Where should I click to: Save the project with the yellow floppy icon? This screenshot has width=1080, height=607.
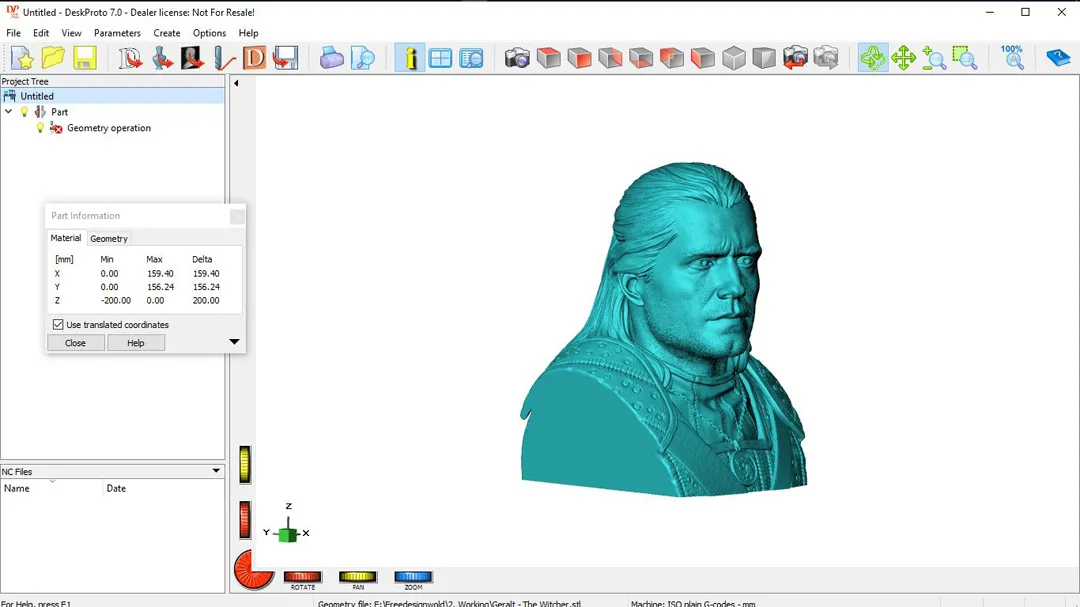click(x=84, y=58)
